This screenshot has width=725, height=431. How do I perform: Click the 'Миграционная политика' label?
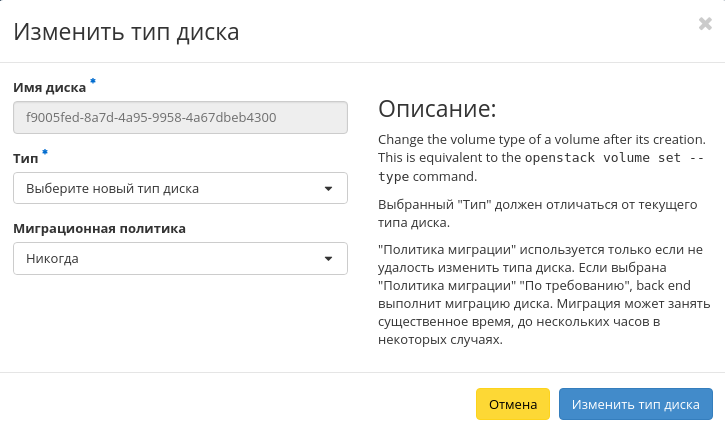(x=99, y=229)
